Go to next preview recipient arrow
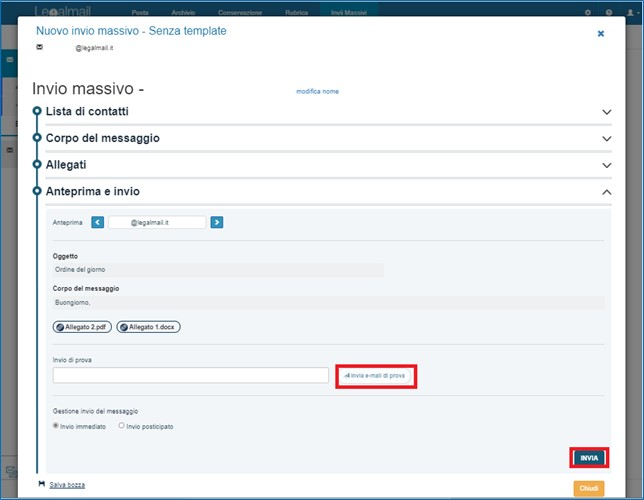The height and width of the screenshot is (500, 644). tap(217, 222)
